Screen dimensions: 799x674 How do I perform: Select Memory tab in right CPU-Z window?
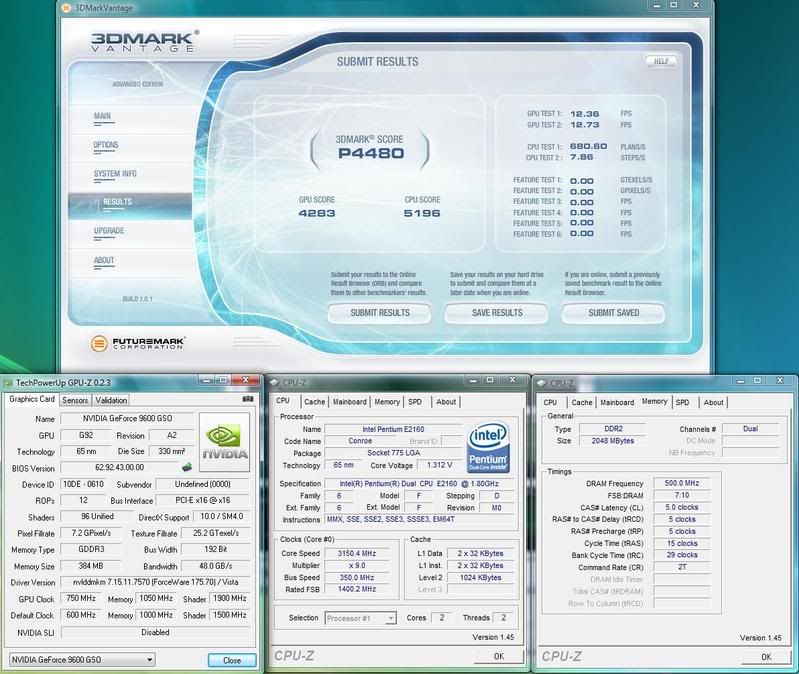[x=655, y=401]
